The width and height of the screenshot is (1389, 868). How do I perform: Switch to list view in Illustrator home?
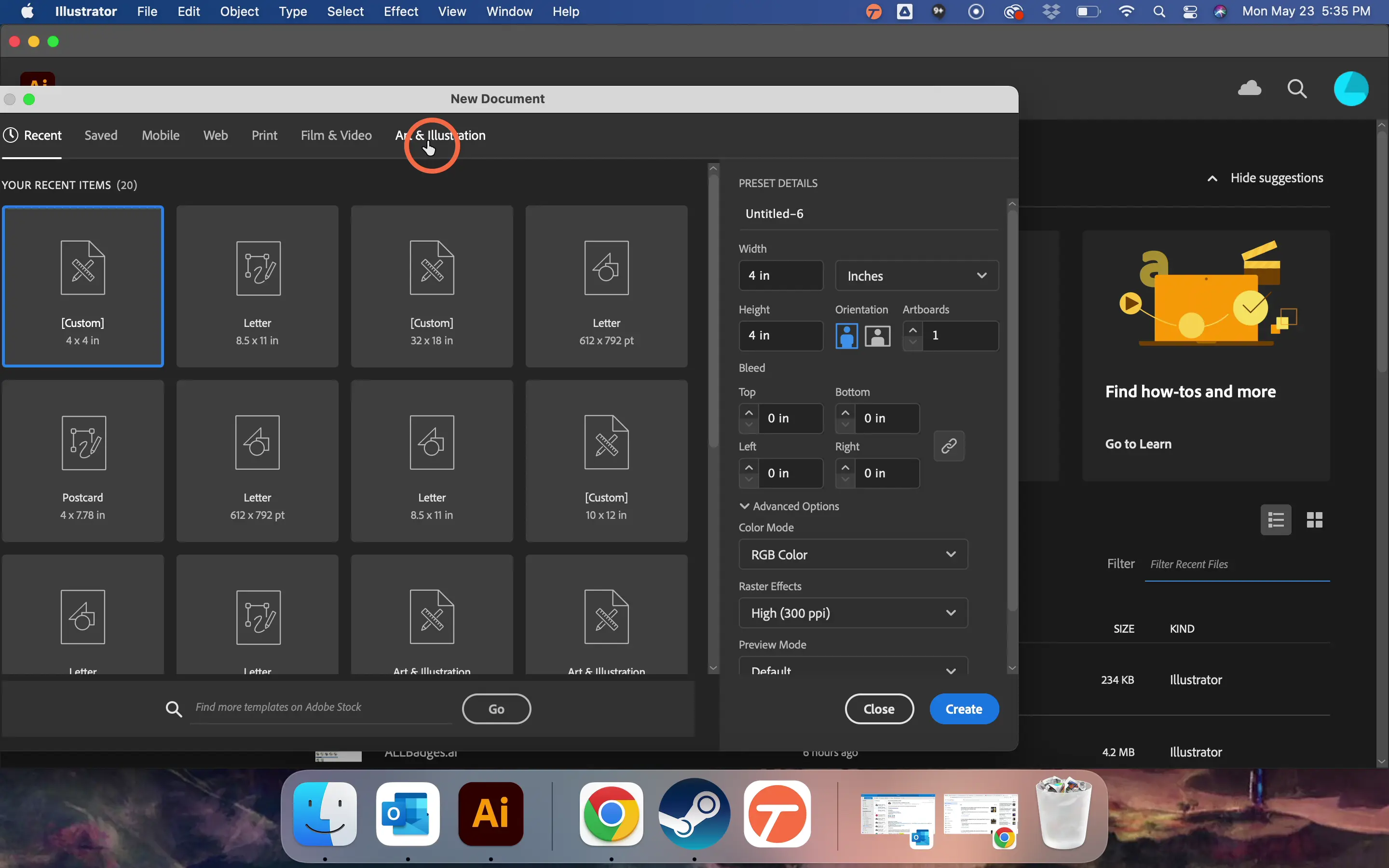(1276, 520)
